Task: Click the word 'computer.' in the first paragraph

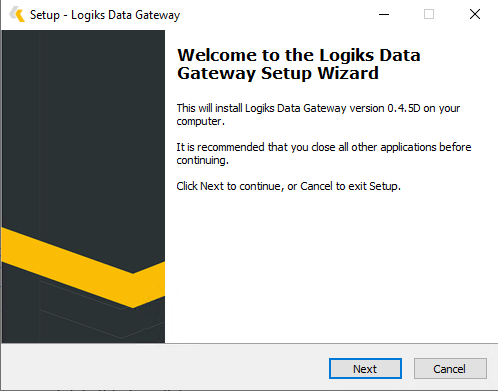Action: [x=201, y=121]
